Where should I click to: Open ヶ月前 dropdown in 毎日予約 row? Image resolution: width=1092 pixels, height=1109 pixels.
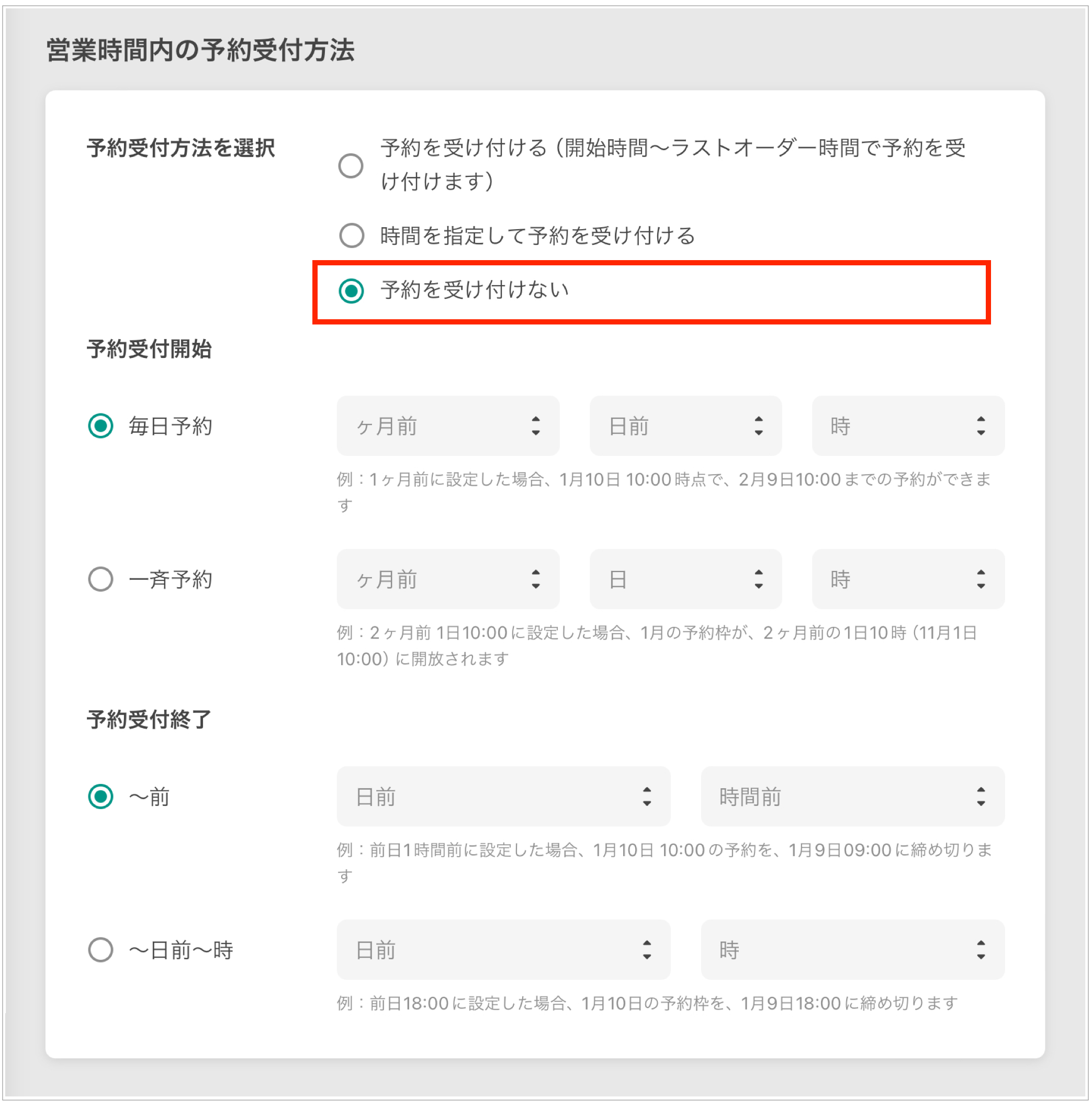coord(448,425)
